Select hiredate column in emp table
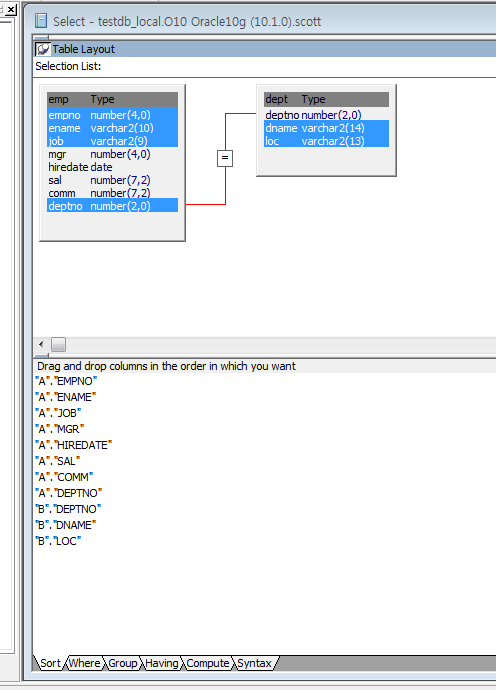The width and height of the screenshot is (496, 690). click(x=112, y=167)
